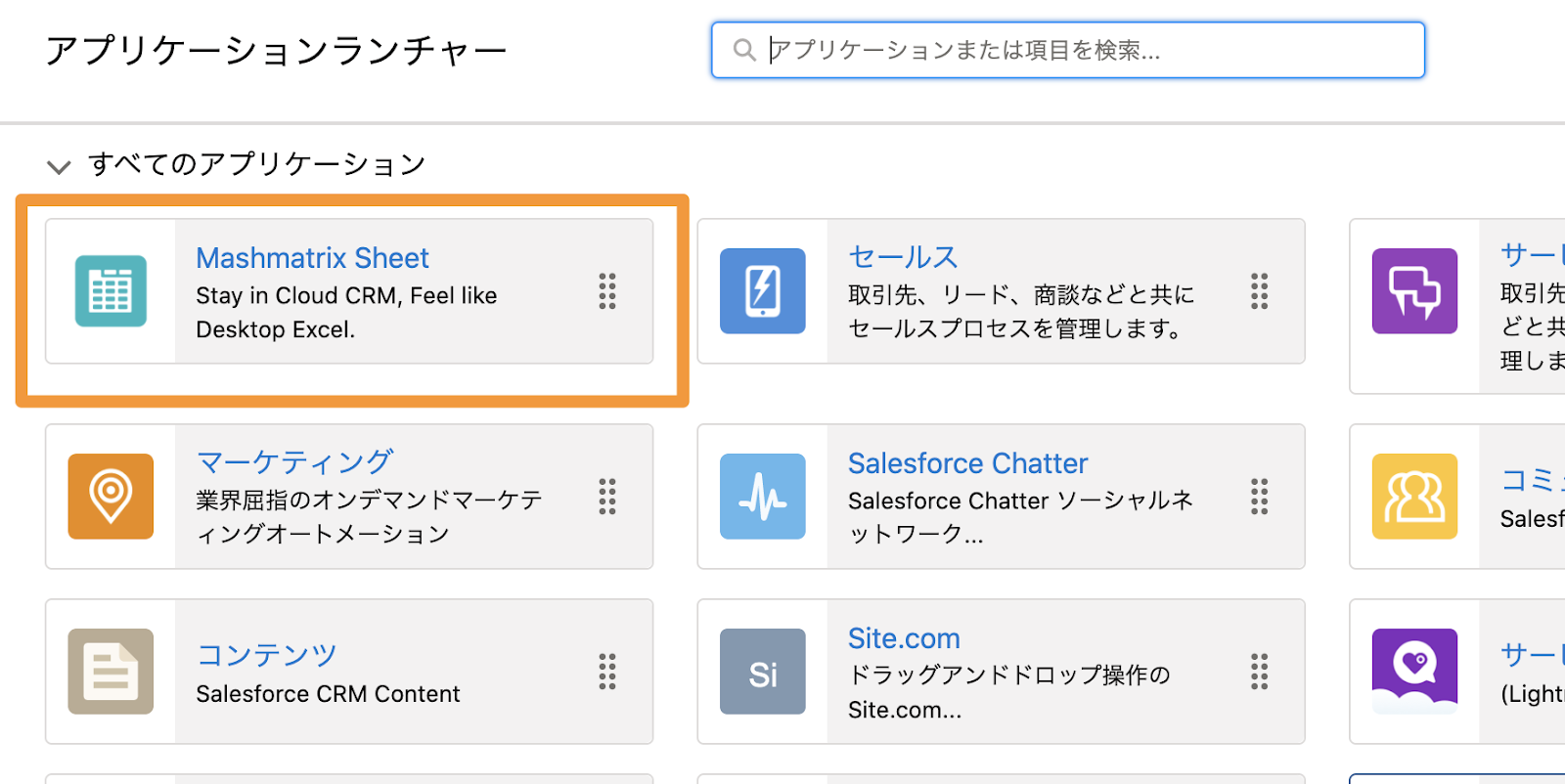This screenshot has height=784, width=1565.
Task: Open the Site.com app link
Action: pos(904,638)
